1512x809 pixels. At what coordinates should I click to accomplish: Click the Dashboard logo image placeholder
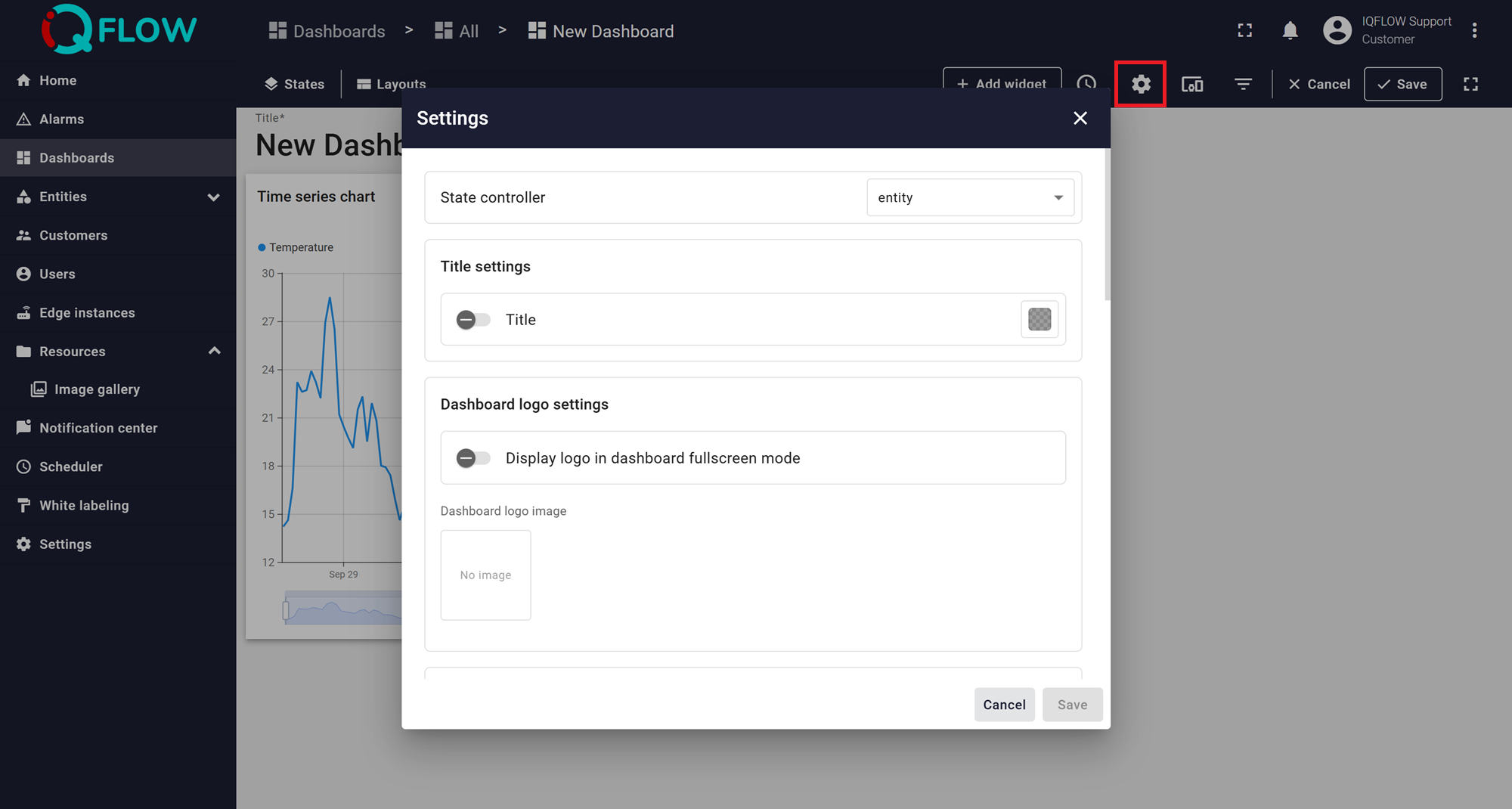pyautogui.click(x=485, y=575)
